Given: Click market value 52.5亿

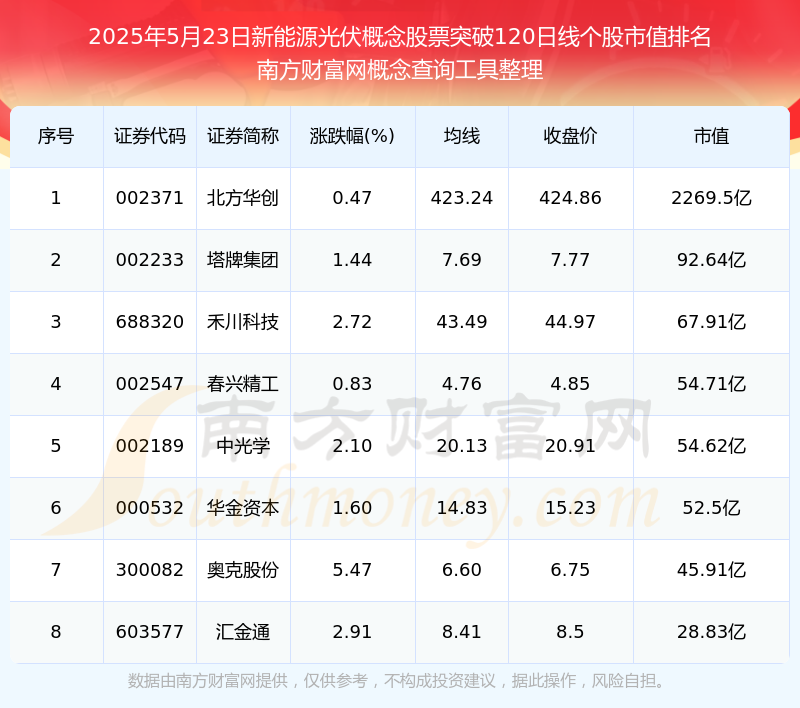Looking at the screenshot, I should [x=711, y=508].
